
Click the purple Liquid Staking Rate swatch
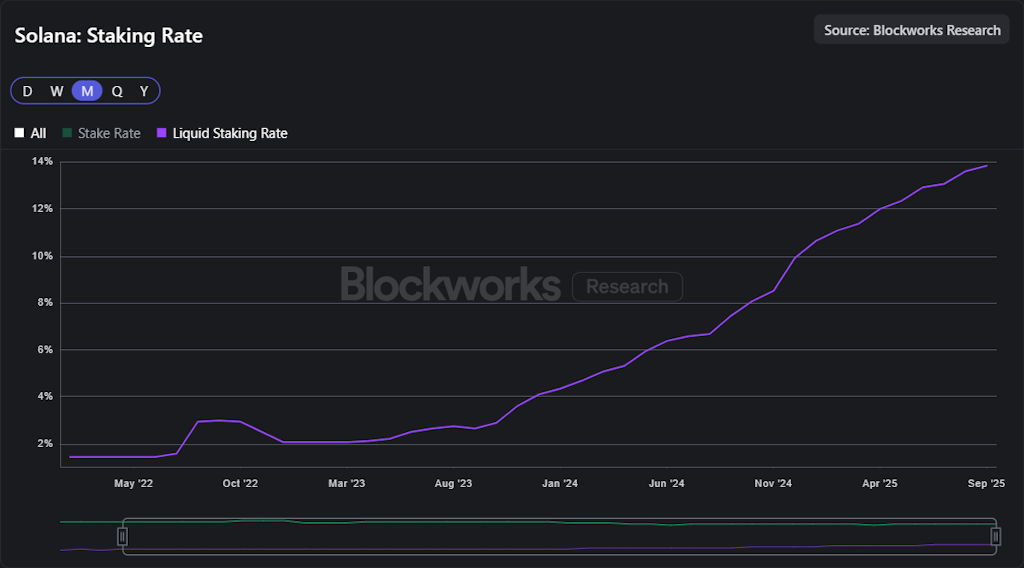[162, 133]
